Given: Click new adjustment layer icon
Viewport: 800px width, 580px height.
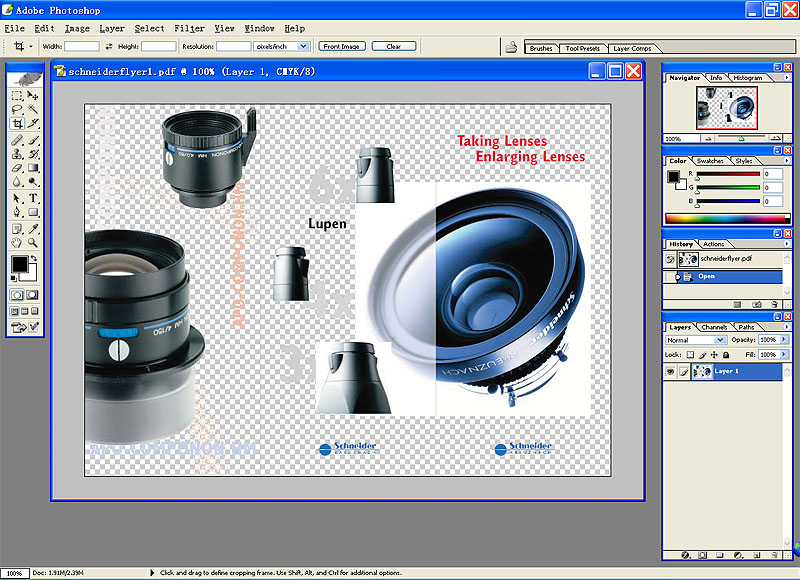Looking at the screenshot, I should click(738, 555).
